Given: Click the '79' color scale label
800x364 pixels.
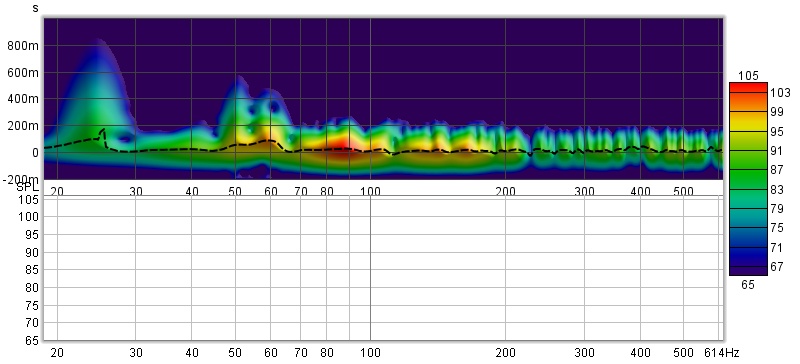Looking at the screenshot, I should tap(777, 209).
